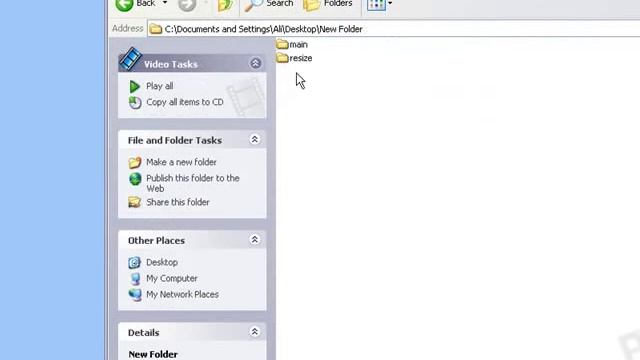Click the 'main' folder name
Screen dimensions: 640x360
298,44
